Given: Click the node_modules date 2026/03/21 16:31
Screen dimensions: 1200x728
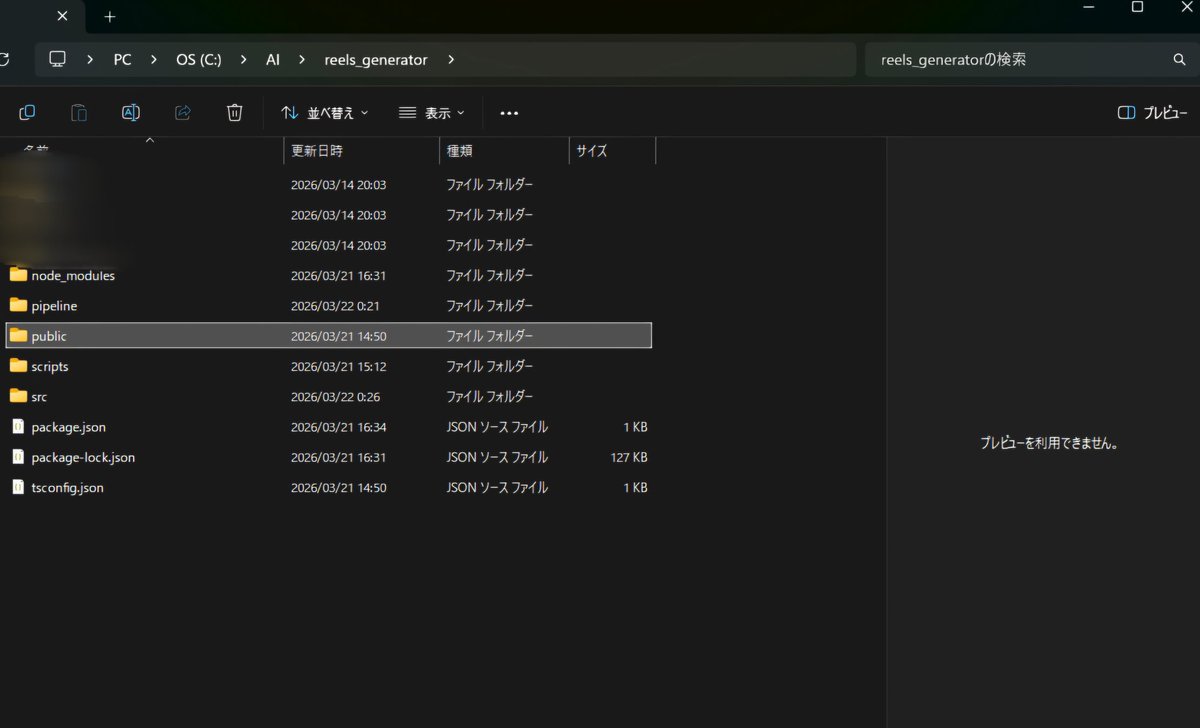Looking at the screenshot, I should click(338, 275).
